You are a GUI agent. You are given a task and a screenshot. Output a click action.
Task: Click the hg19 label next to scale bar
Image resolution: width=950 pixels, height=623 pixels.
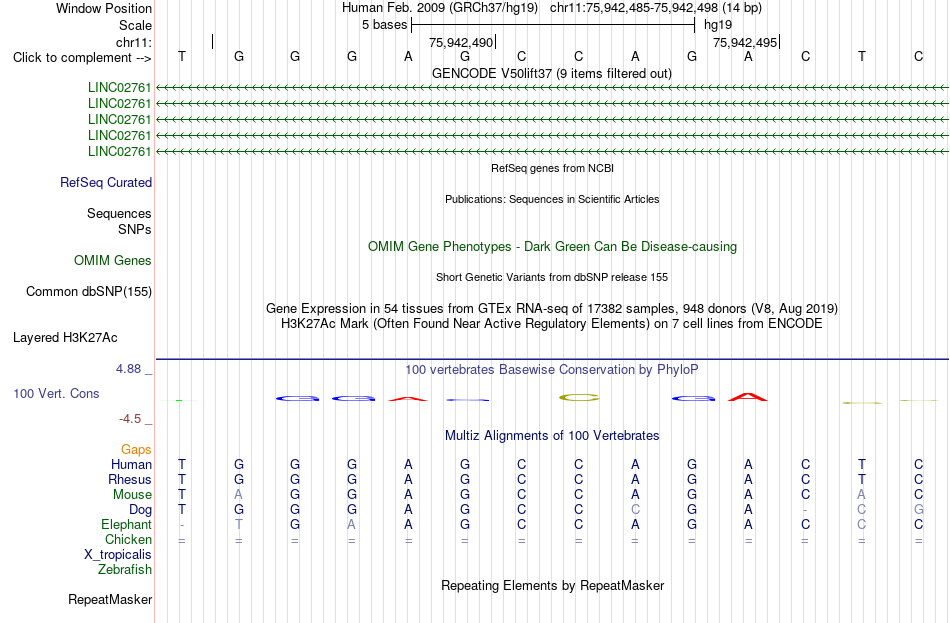(x=718, y=25)
